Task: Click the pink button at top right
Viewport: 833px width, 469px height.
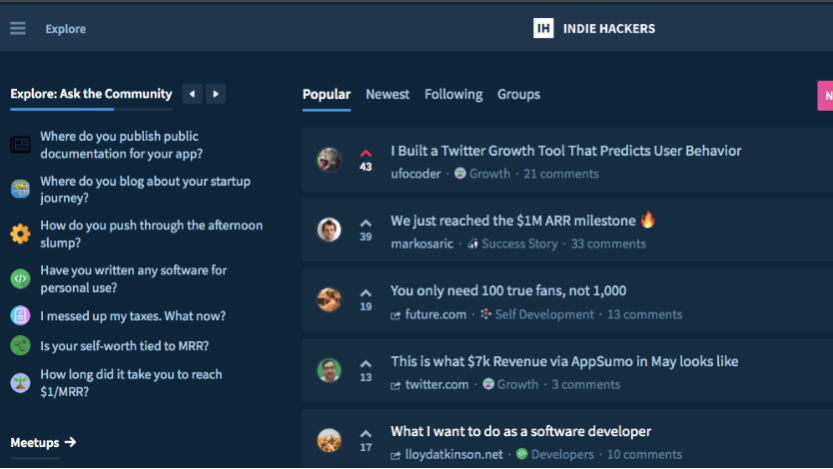Action: point(825,96)
